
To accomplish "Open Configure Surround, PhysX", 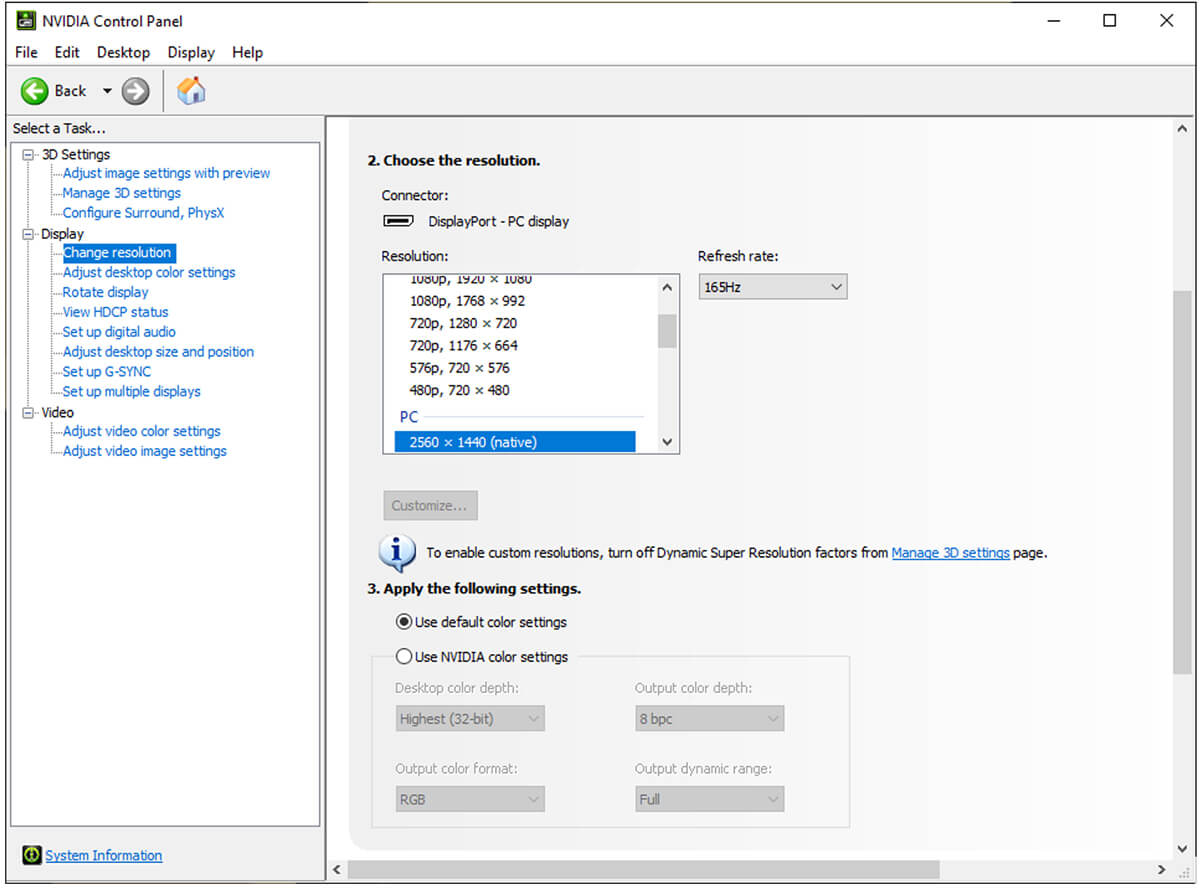I will click(143, 213).
